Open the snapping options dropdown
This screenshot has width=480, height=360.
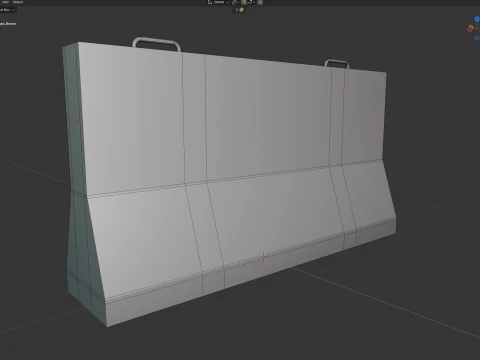tap(251, 2)
